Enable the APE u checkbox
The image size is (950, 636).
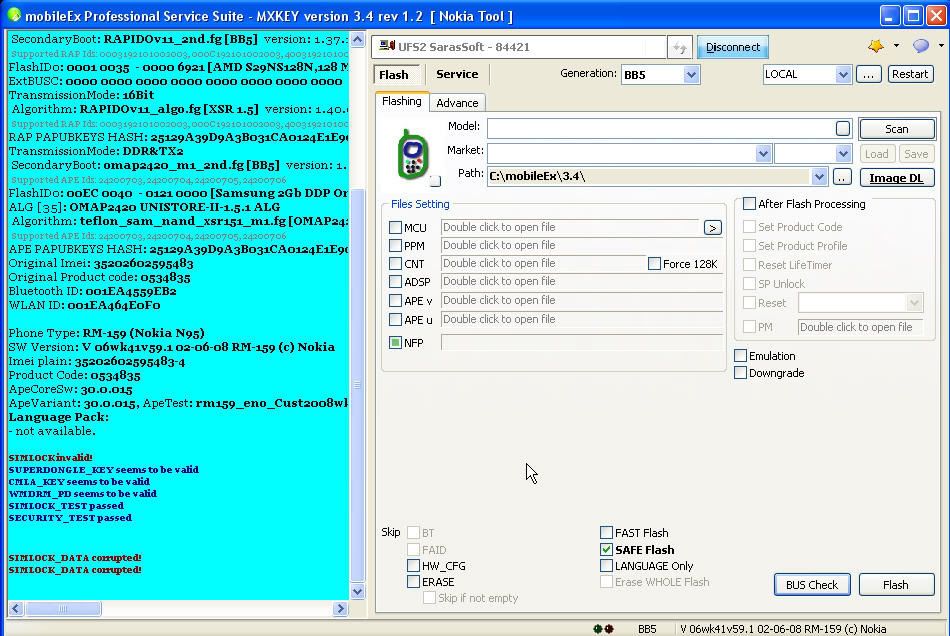(395, 319)
